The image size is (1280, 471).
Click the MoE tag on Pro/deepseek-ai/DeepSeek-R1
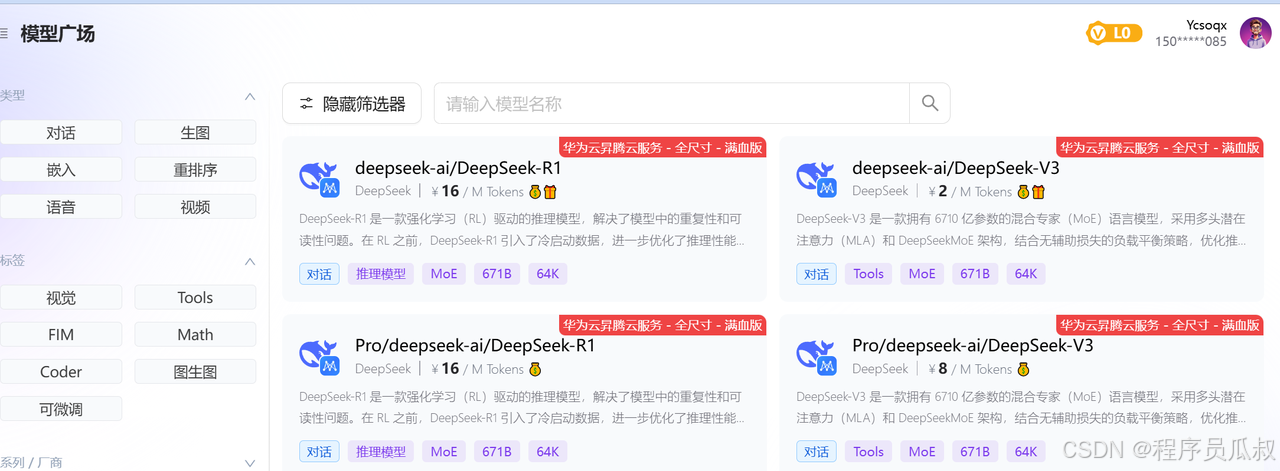pyautogui.click(x=444, y=451)
